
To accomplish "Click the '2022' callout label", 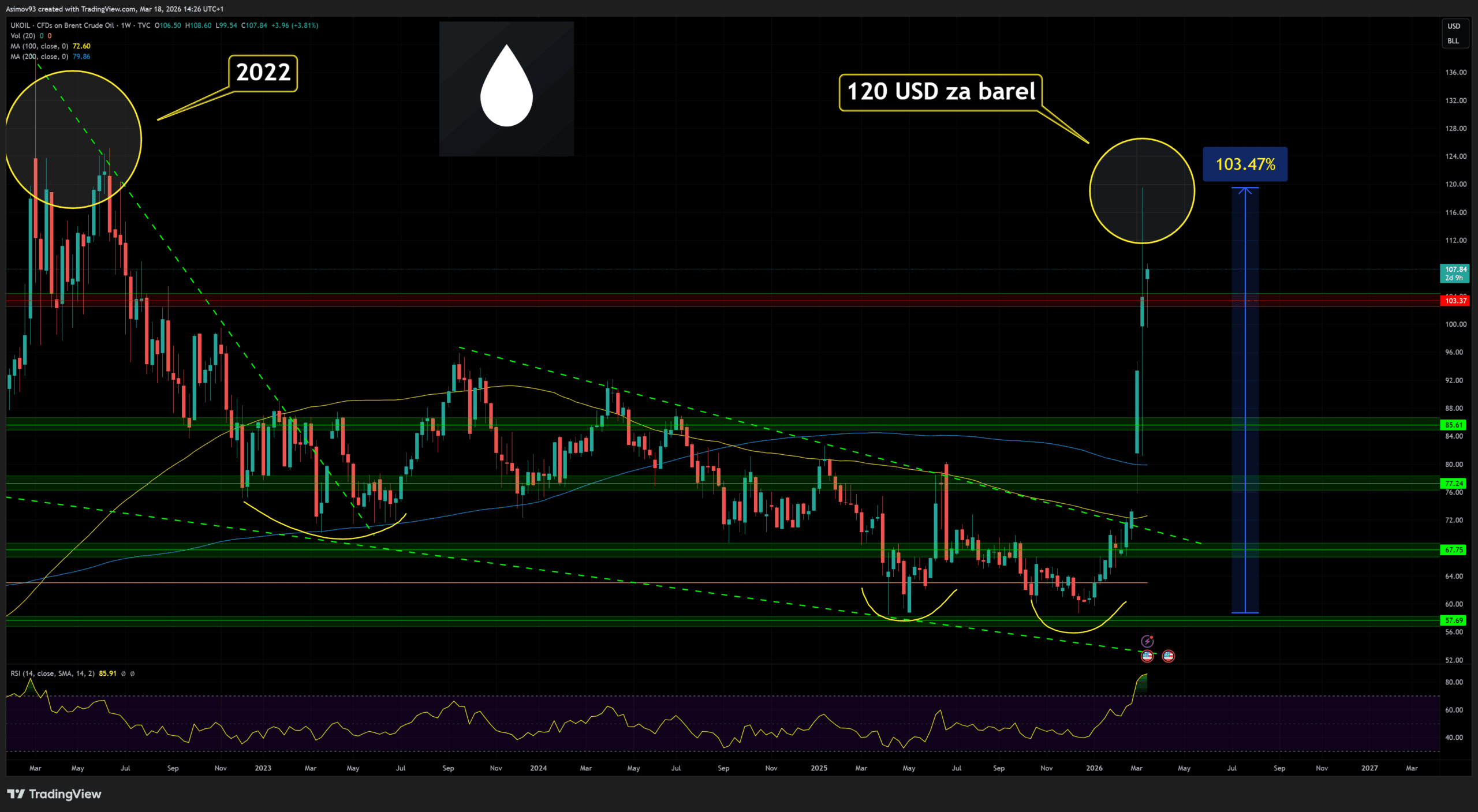I will coord(263,73).
